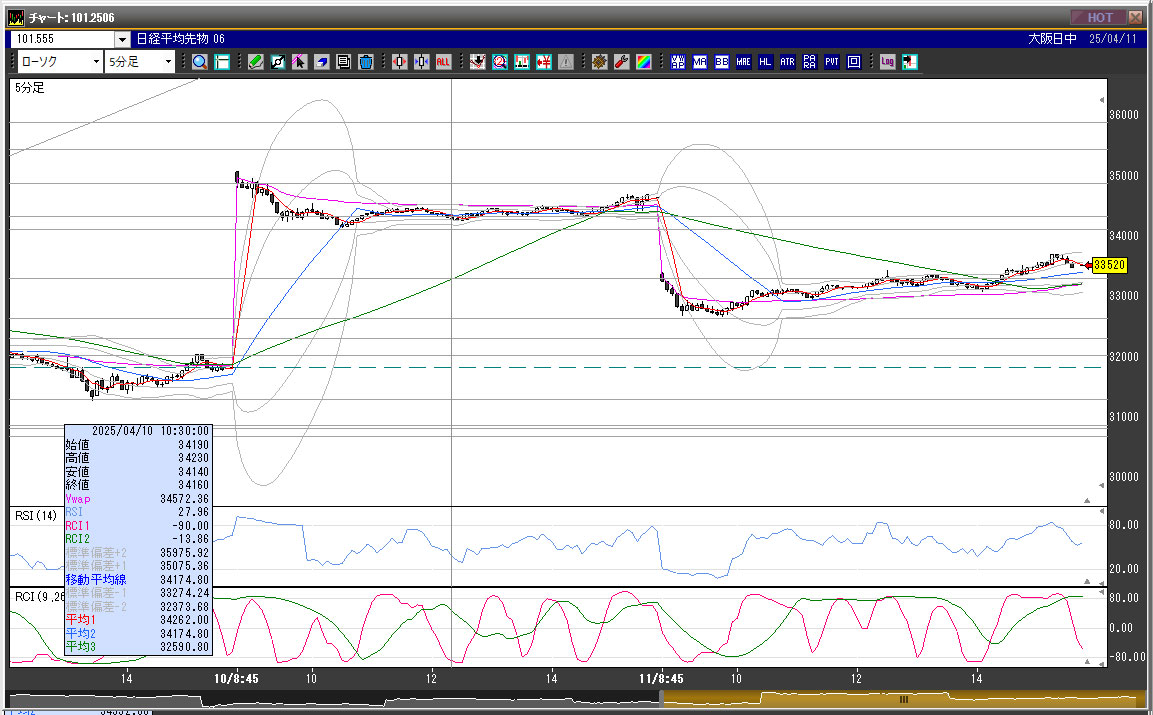Click the magnifier zoom tool icon
The image size is (1153, 715).
199,62
